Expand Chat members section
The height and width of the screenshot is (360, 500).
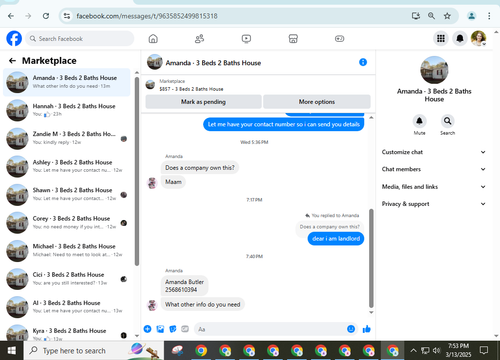tap(434, 169)
